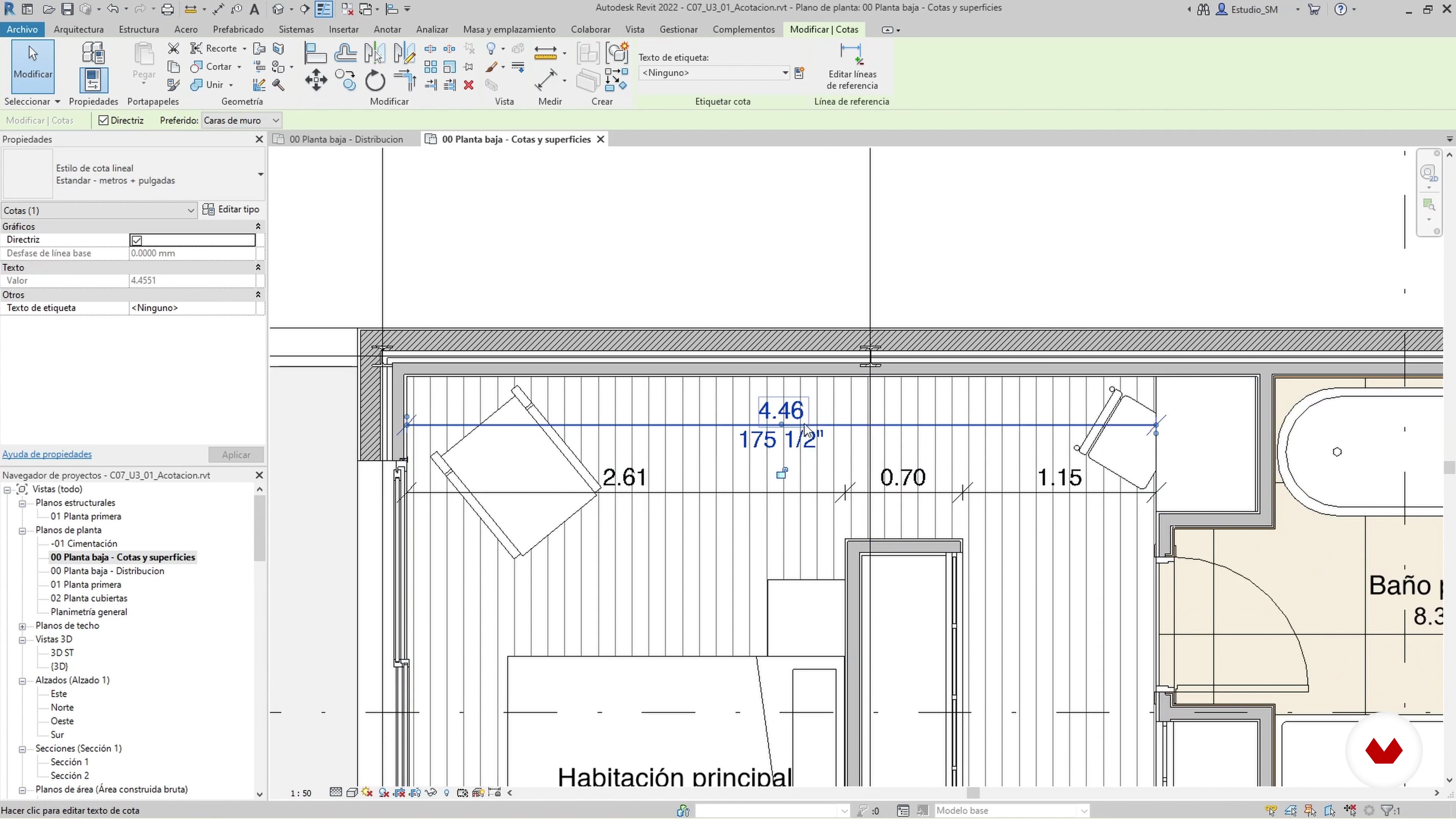This screenshot has width=1456, height=819.
Task: Click the Recortar/Extender a esquina tool
Action: coord(405,80)
